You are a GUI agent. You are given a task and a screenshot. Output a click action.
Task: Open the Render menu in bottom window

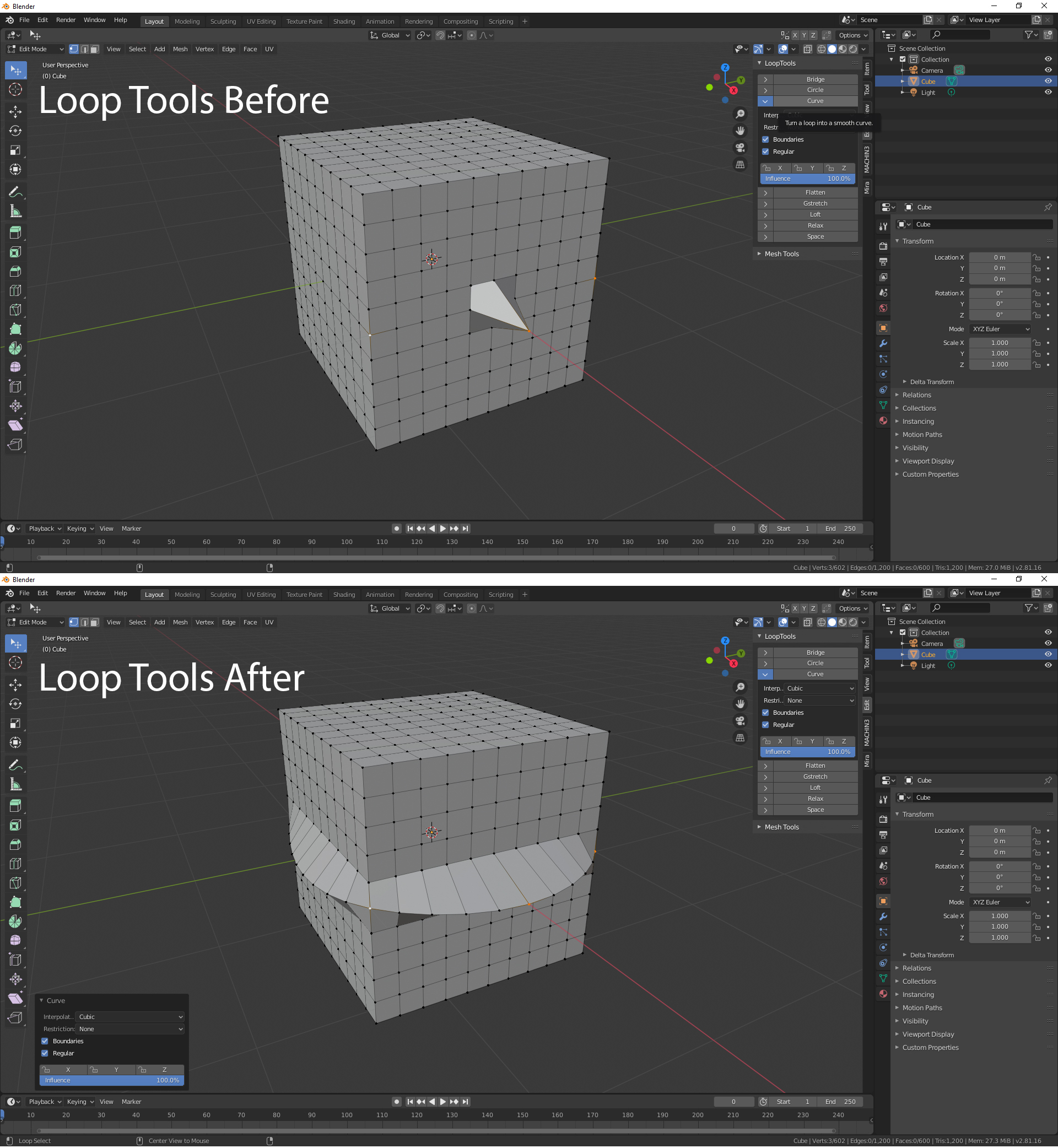click(x=66, y=593)
